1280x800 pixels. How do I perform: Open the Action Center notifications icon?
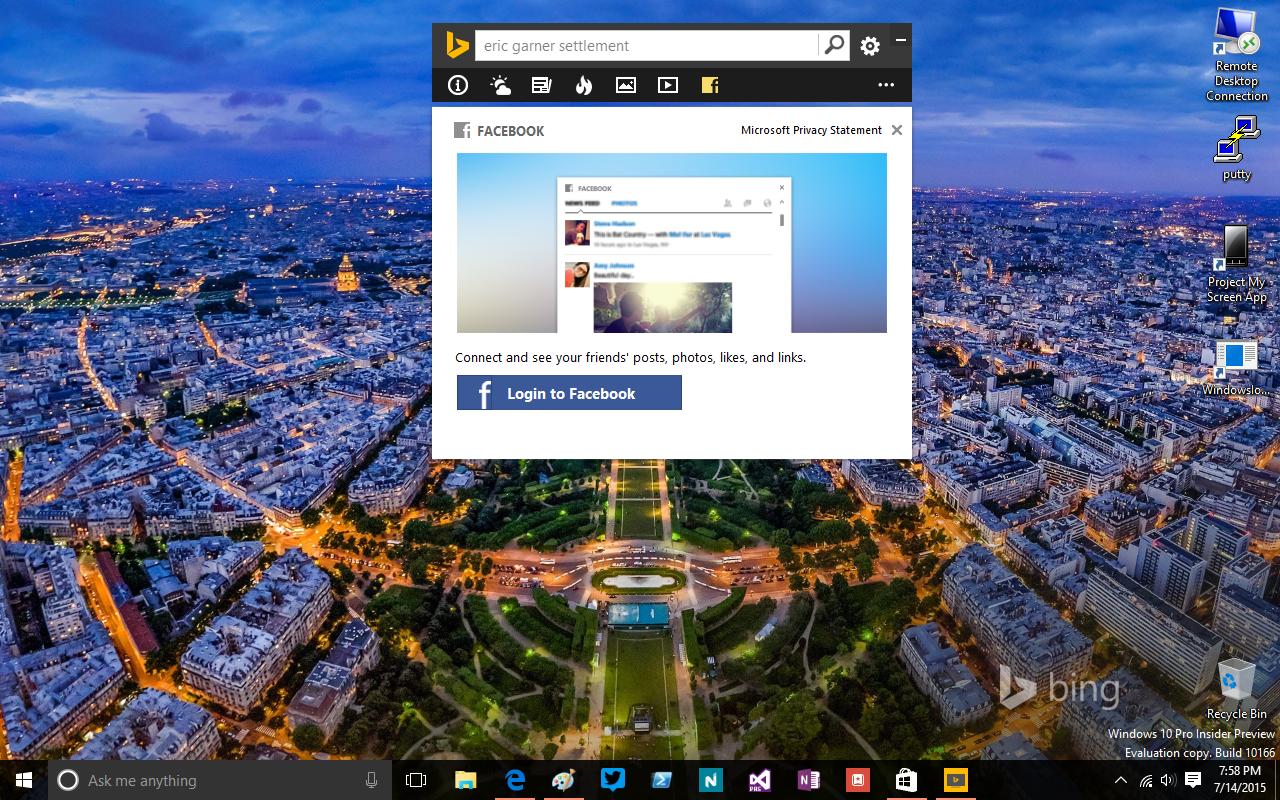[1193, 780]
